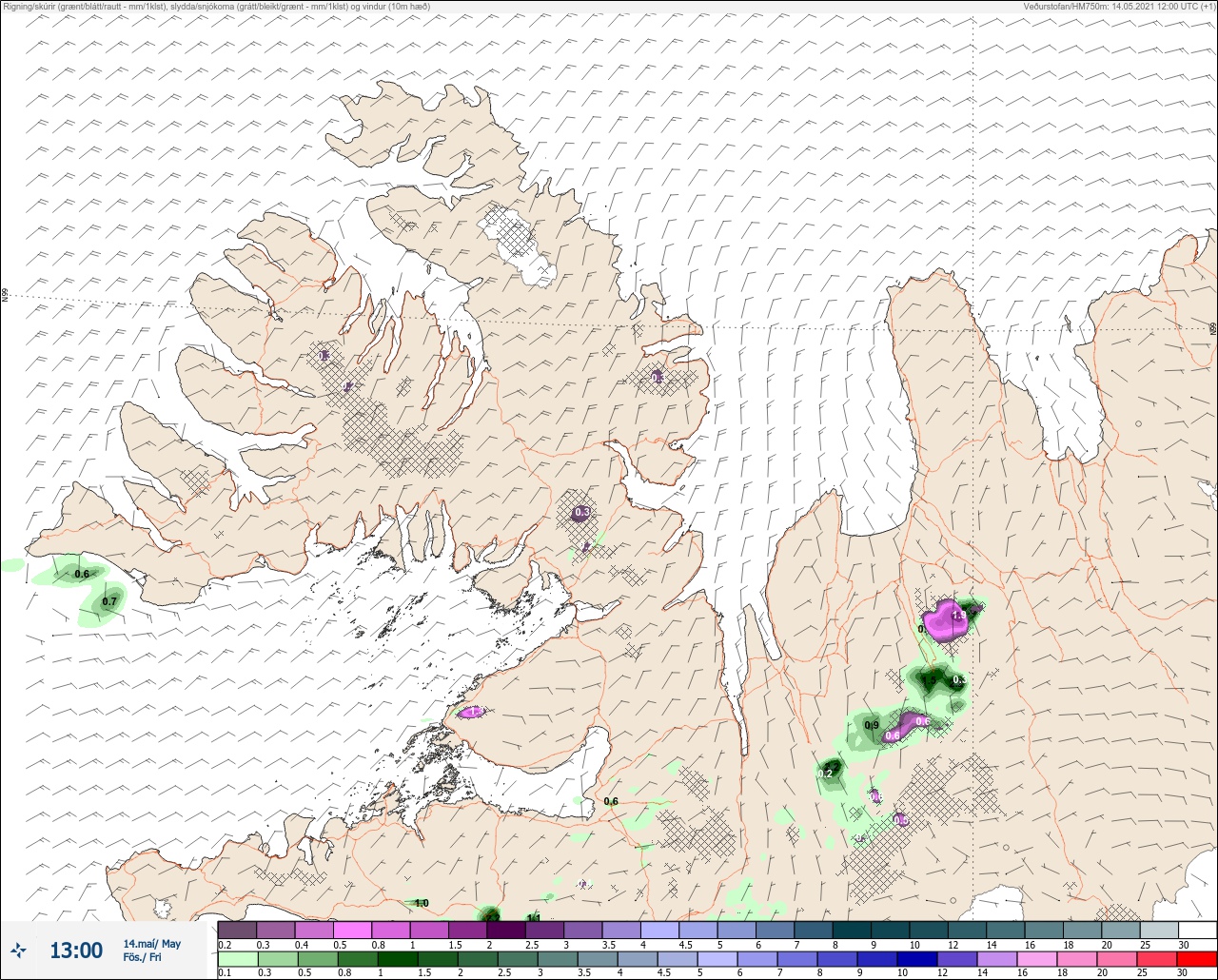Screen dimensions: 1218x980
Task: Click the 13:00 forecast time display
Action: [76, 950]
